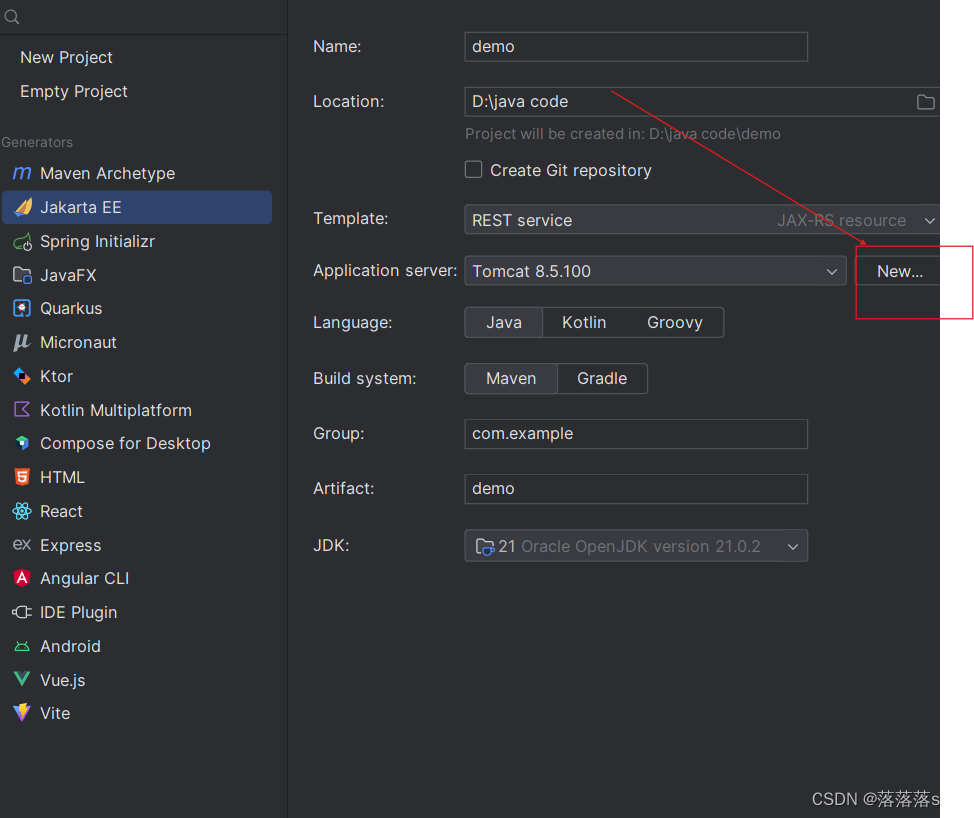
Task: Click the Group input field
Action: click(636, 434)
